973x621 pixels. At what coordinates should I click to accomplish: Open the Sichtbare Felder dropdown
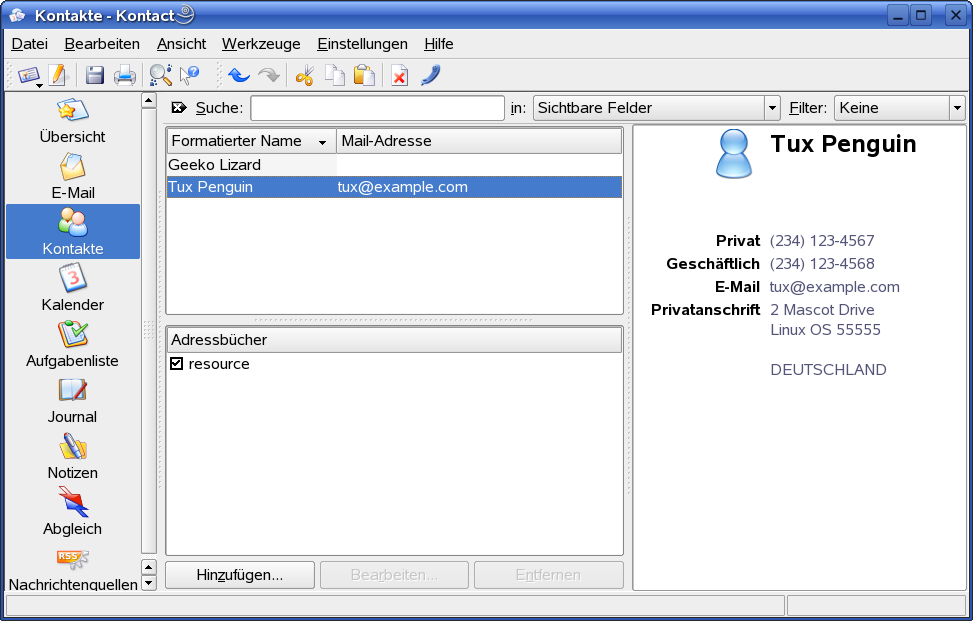click(656, 108)
